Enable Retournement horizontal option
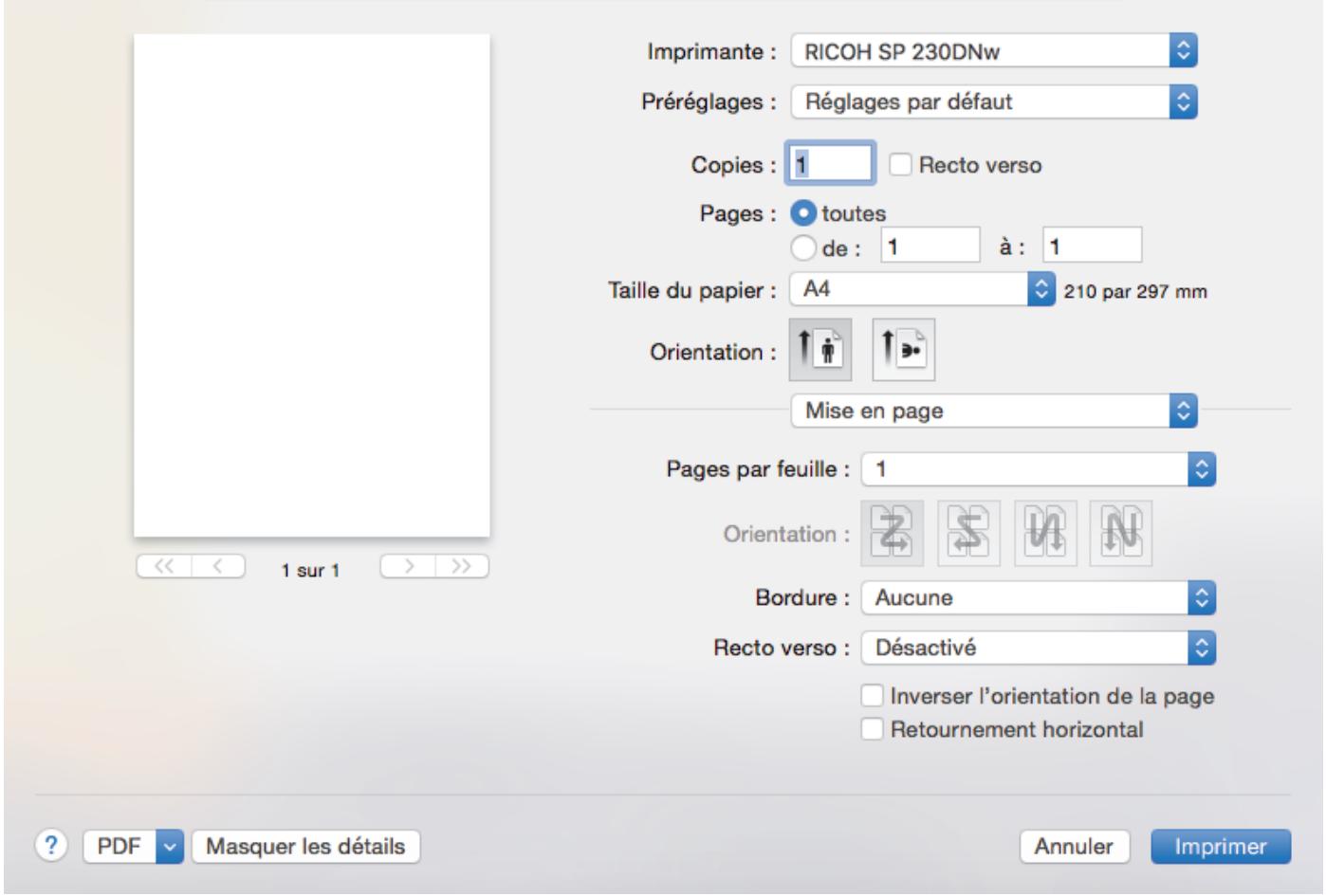Screen dimensions: 1326x896 coord(872,729)
